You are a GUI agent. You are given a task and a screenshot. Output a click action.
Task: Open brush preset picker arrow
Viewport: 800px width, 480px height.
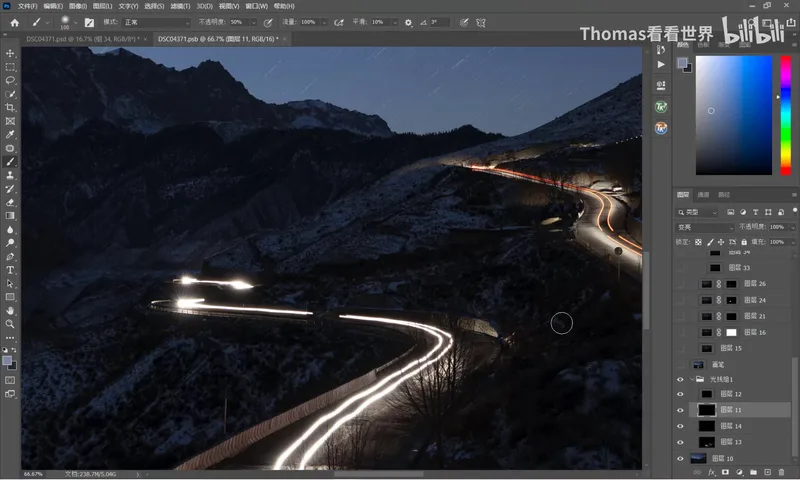(76, 22)
